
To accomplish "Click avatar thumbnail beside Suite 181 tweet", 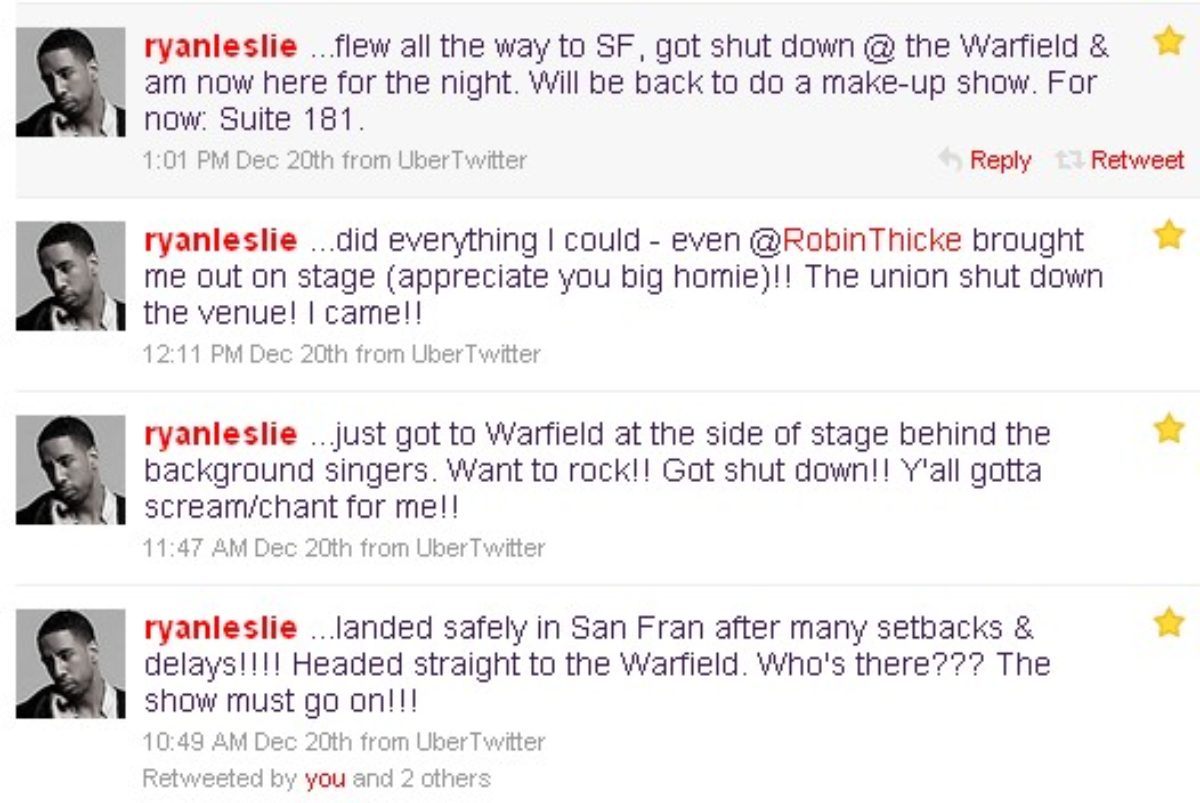I will point(70,82).
